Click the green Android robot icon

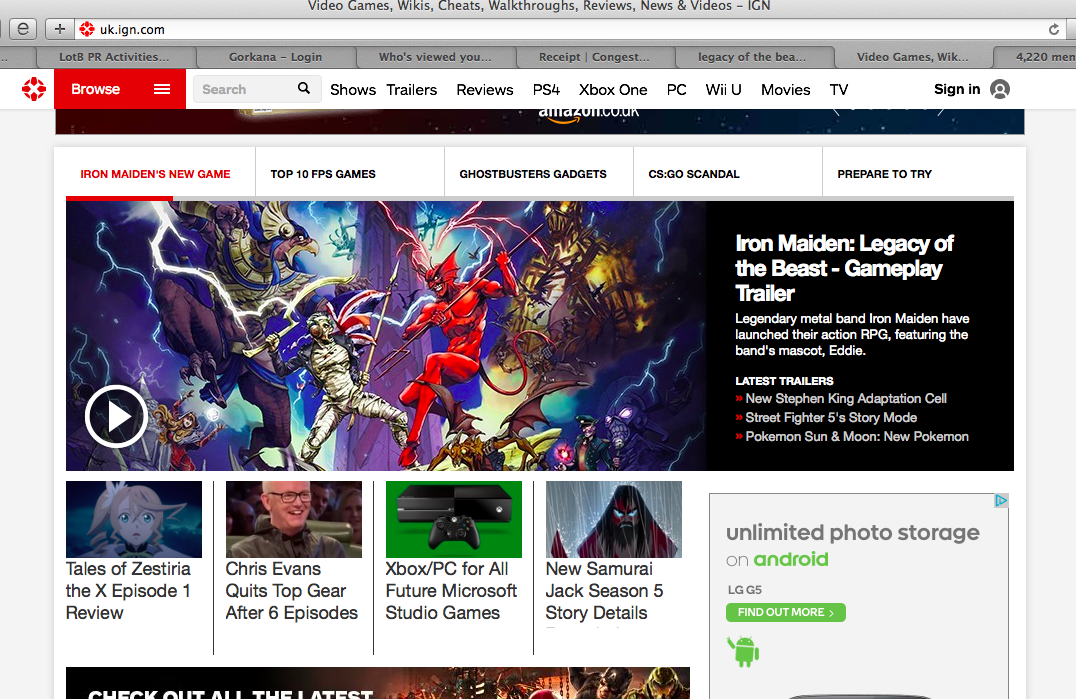click(743, 651)
